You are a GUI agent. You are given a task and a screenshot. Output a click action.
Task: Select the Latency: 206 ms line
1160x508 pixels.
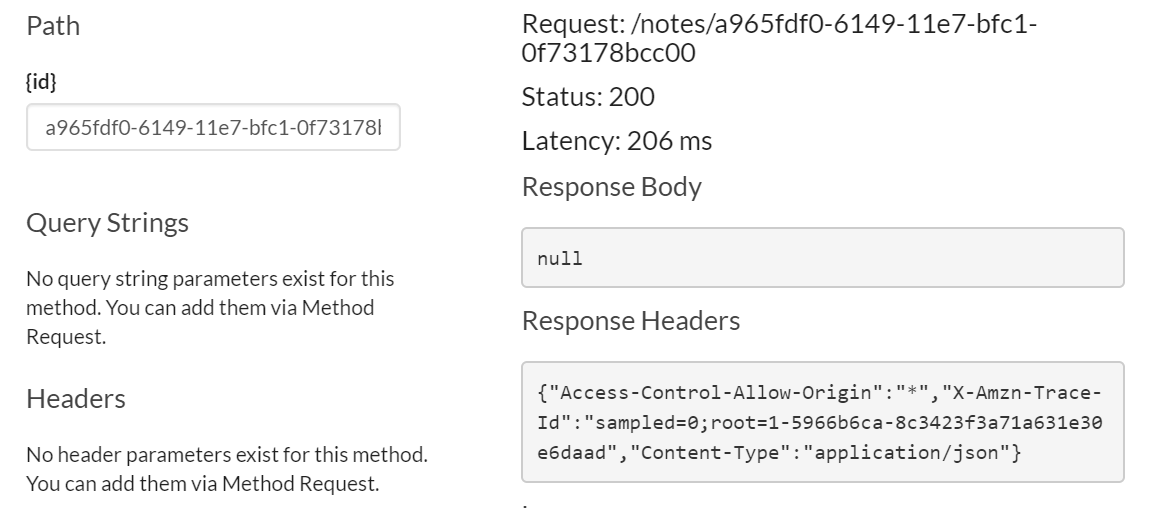[617, 140]
